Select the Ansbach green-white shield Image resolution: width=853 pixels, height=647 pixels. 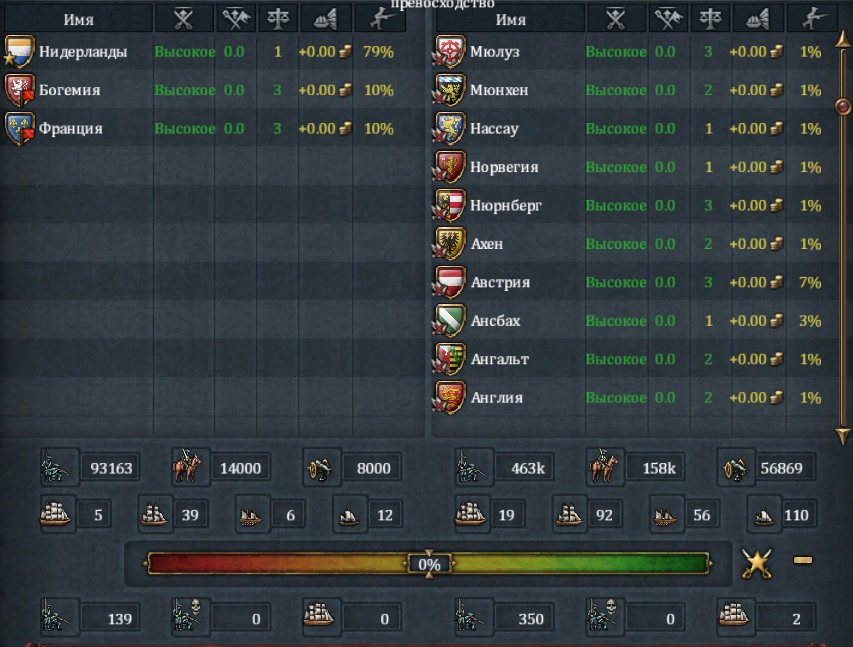point(449,321)
